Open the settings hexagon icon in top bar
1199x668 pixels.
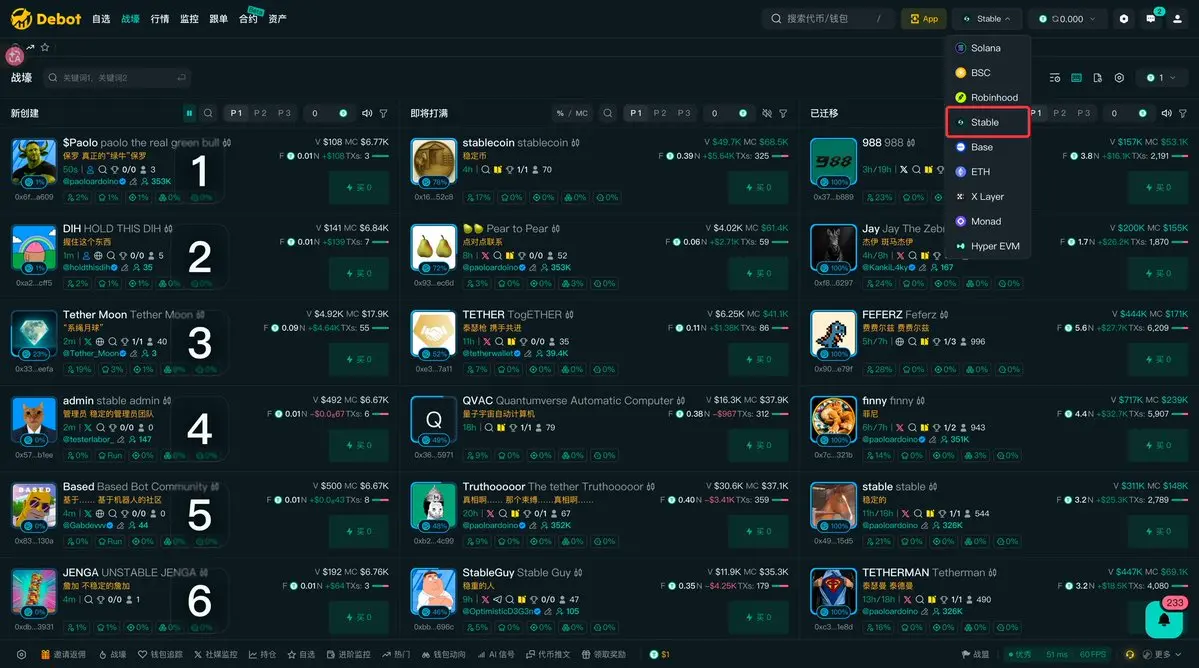tap(1123, 18)
